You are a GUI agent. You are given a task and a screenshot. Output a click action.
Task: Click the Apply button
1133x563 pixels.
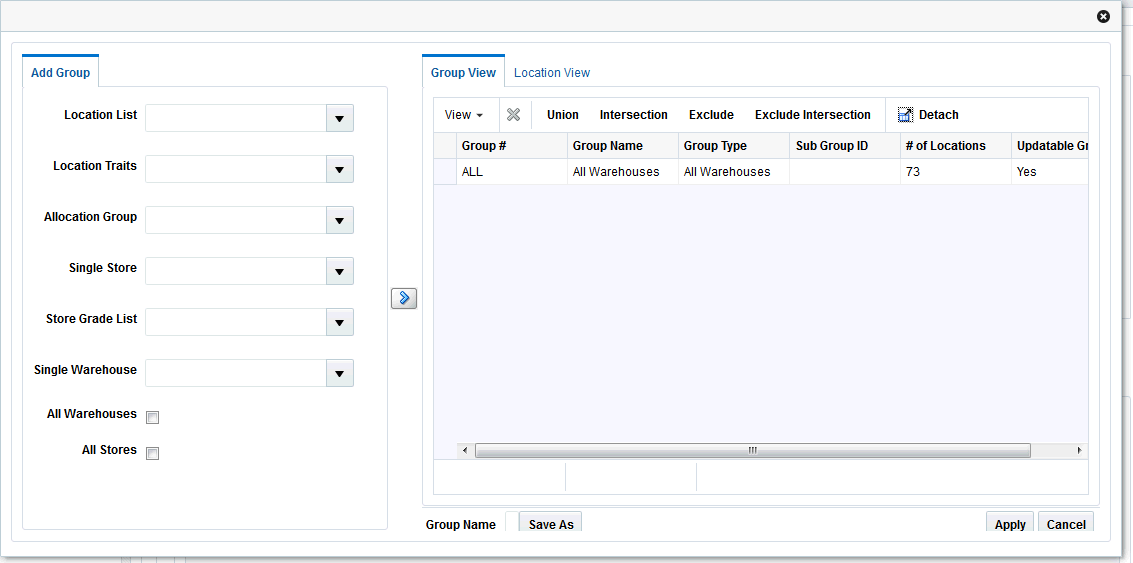pos(1010,523)
